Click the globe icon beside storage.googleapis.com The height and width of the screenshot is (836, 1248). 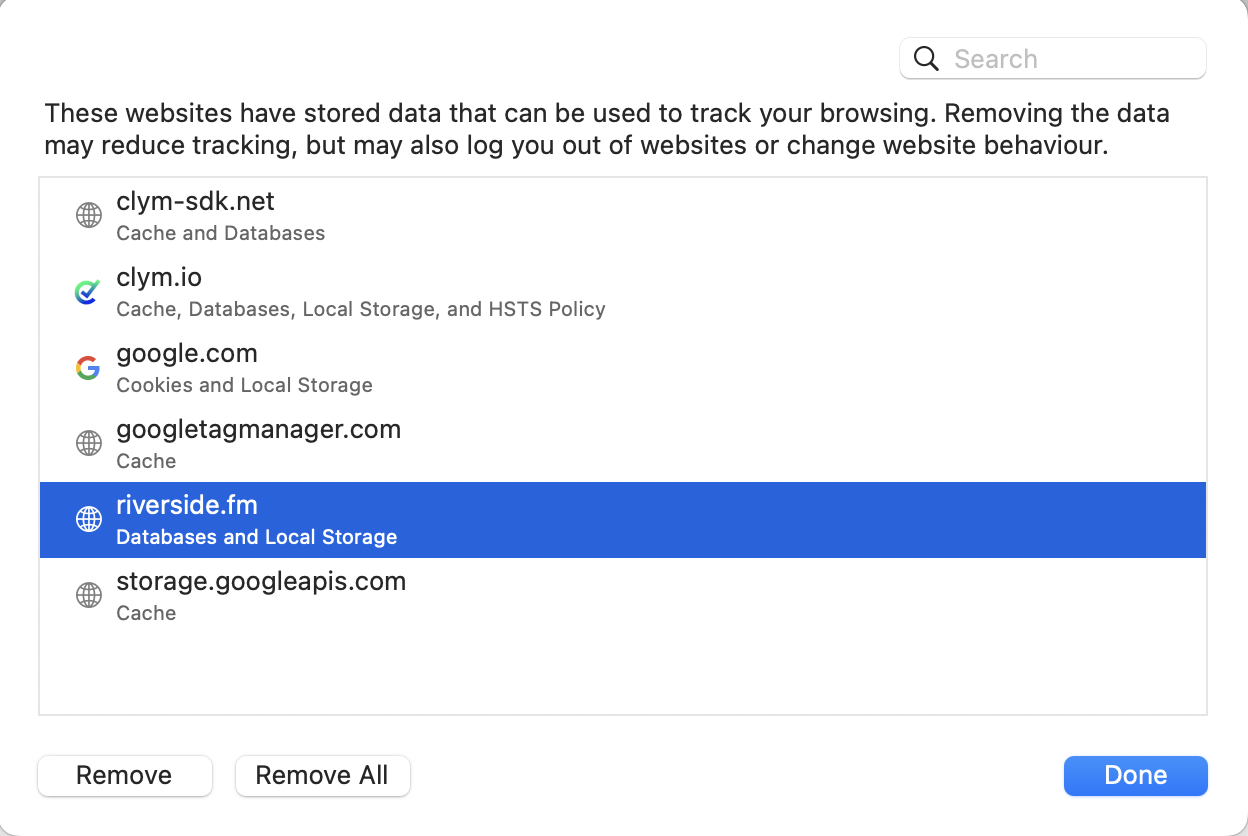(x=89, y=595)
